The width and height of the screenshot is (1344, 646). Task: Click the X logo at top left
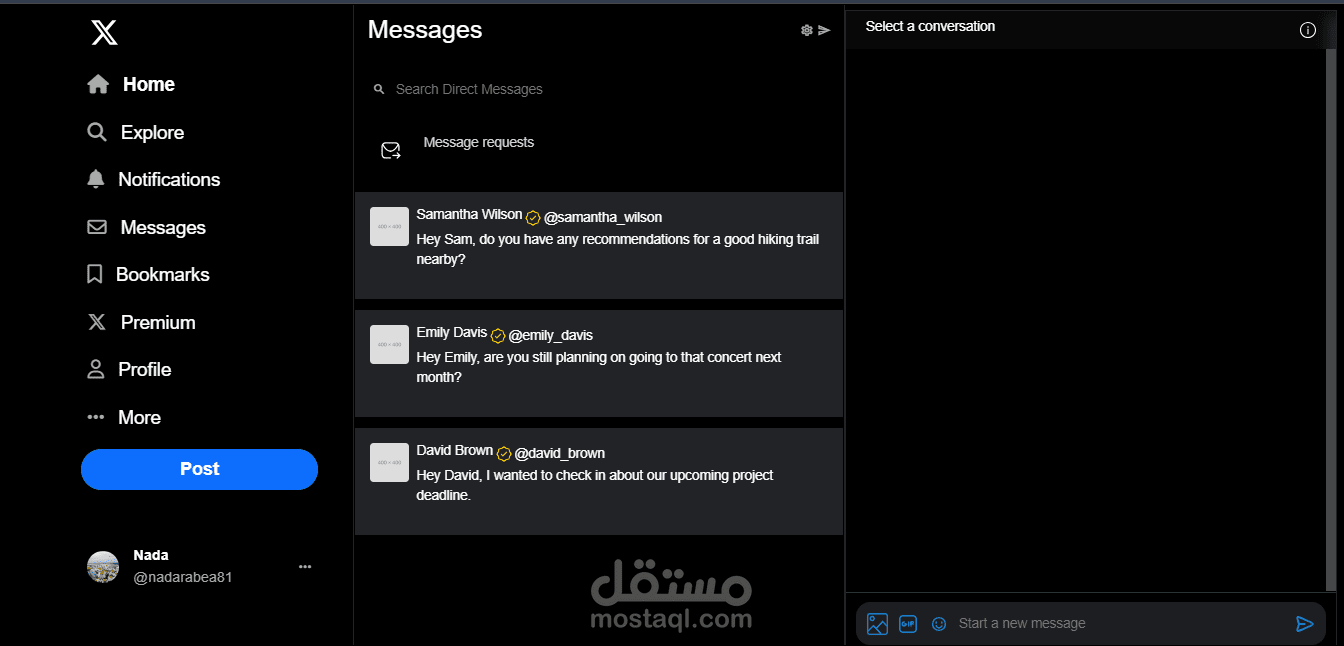(x=104, y=32)
